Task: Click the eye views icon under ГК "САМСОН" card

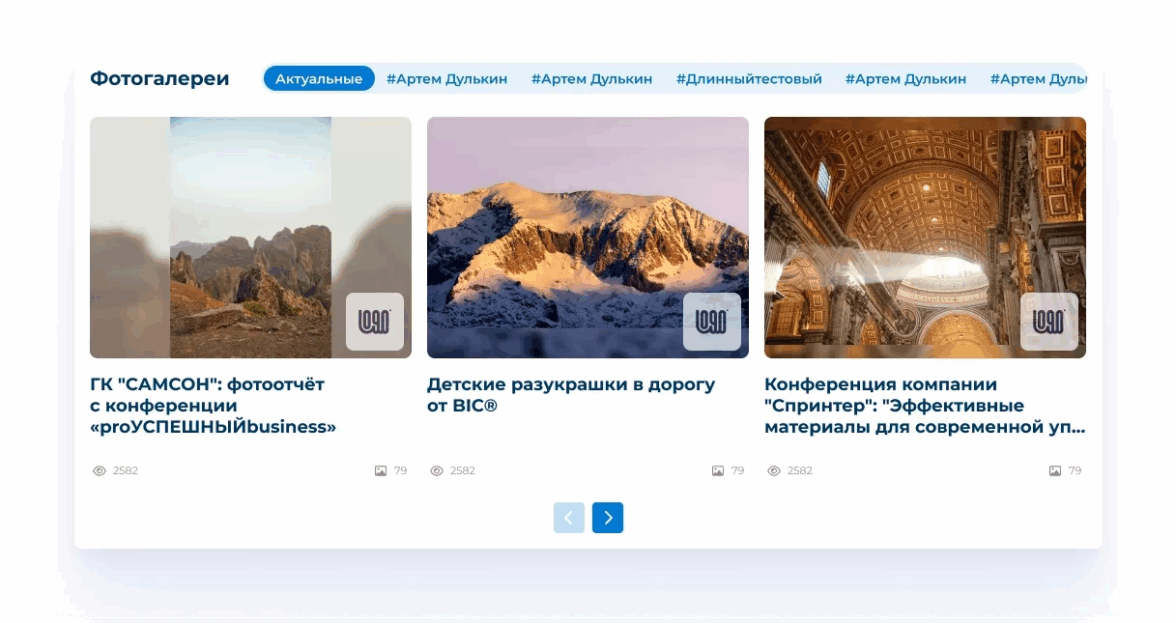Action: click(x=99, y=471)
